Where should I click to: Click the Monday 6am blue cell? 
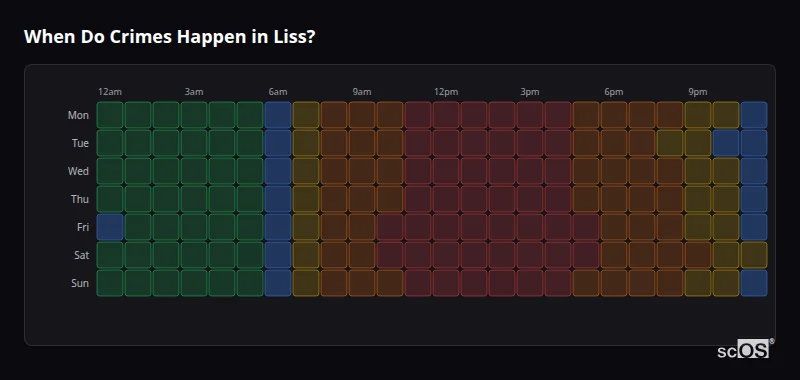pyautogui.click(x=278, y=115)
